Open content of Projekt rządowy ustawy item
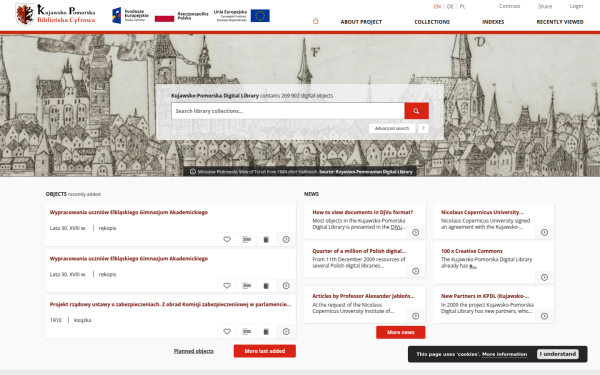Image resolution: width=600 pixels, height=375 pixels. (x=266, y=331)
